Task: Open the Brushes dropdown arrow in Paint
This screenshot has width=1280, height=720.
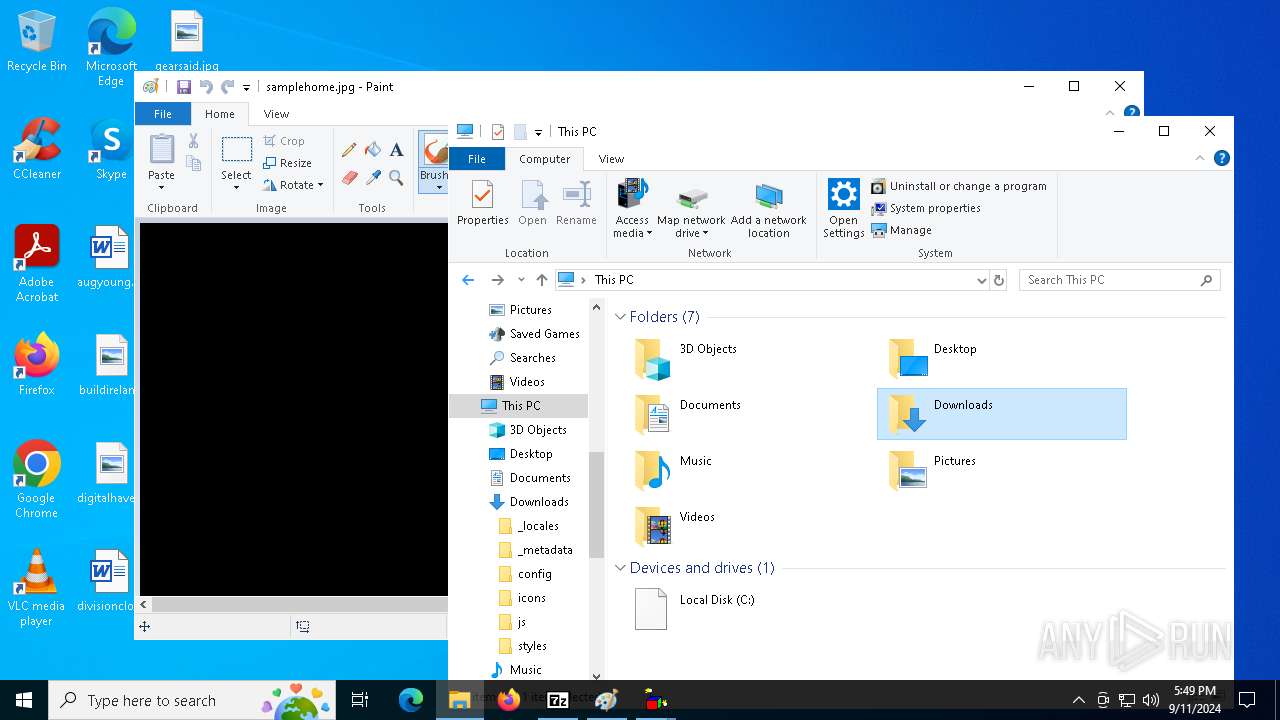Action: [438, 187]
